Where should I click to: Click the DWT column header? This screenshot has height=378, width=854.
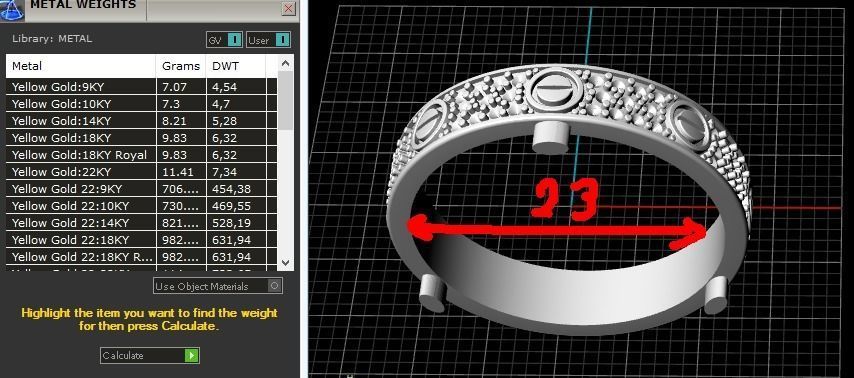coord(236,66)
